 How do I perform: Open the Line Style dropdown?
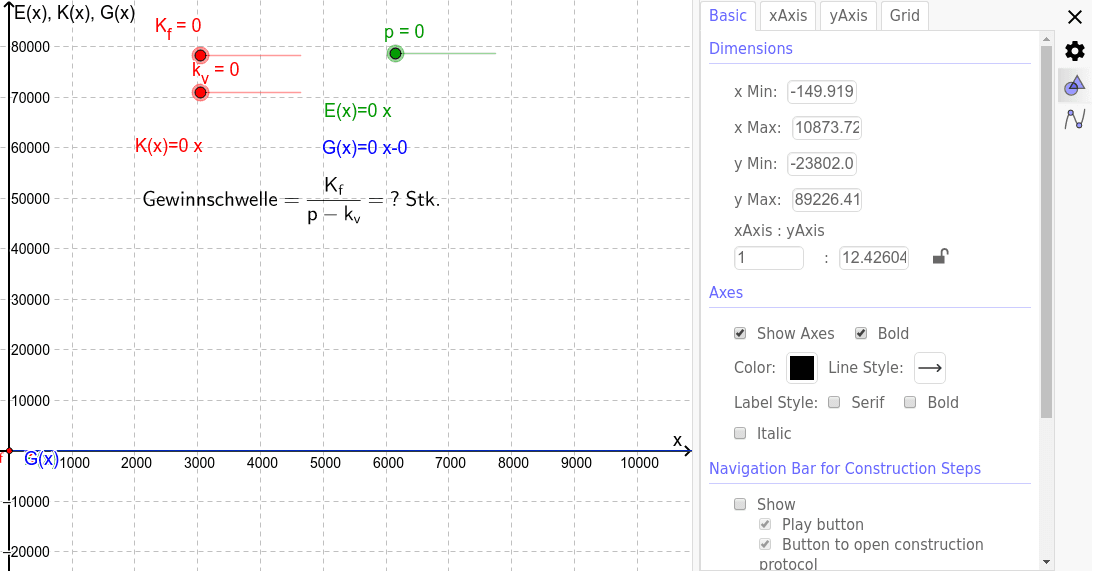pyautogui.click(x=930, y=368)
